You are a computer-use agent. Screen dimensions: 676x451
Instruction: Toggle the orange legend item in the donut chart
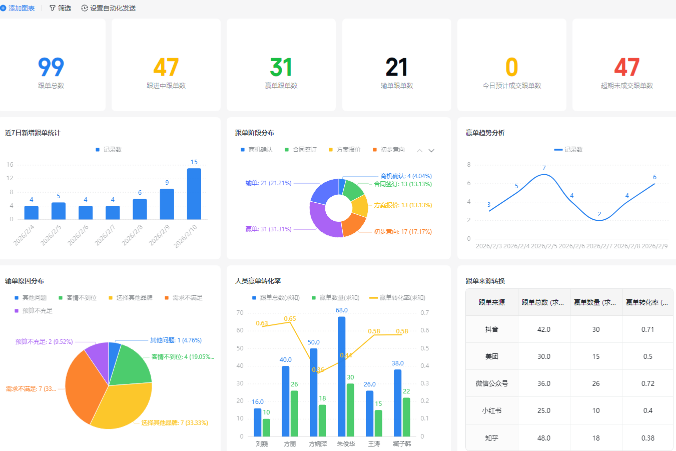(388, 150)
